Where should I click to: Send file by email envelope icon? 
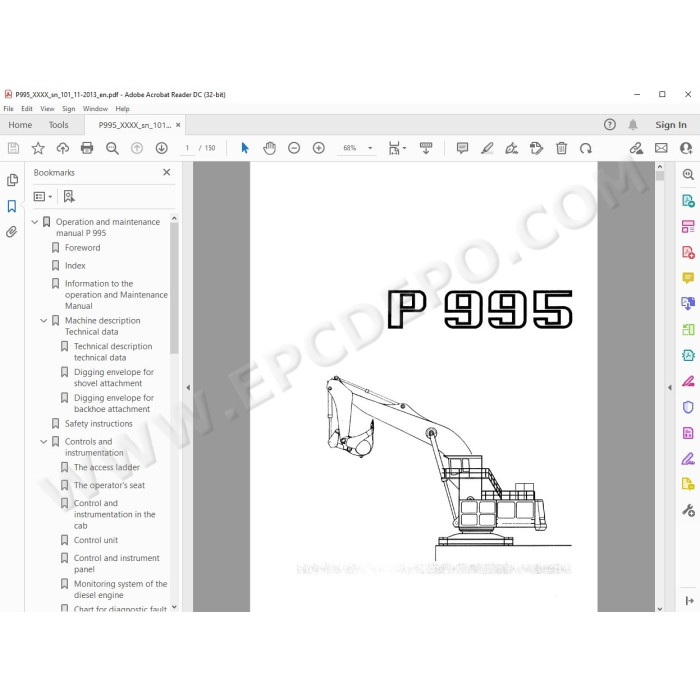pos(661,148)
